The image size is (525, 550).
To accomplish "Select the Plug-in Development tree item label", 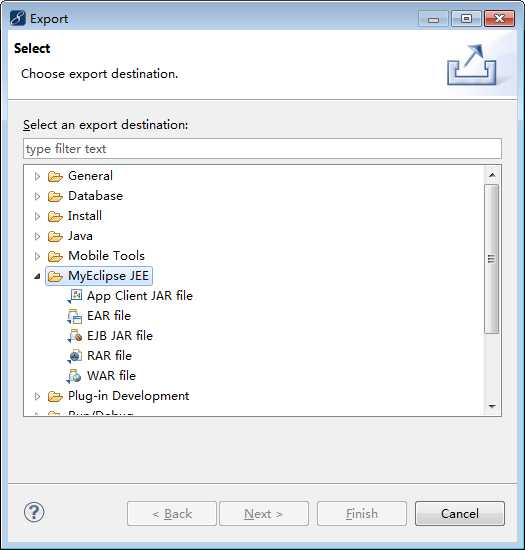I will pos(129,396).
